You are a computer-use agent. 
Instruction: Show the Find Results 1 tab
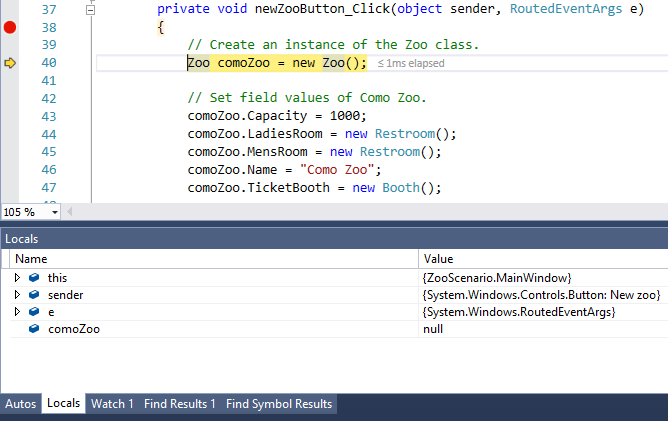tap(179, 404)
